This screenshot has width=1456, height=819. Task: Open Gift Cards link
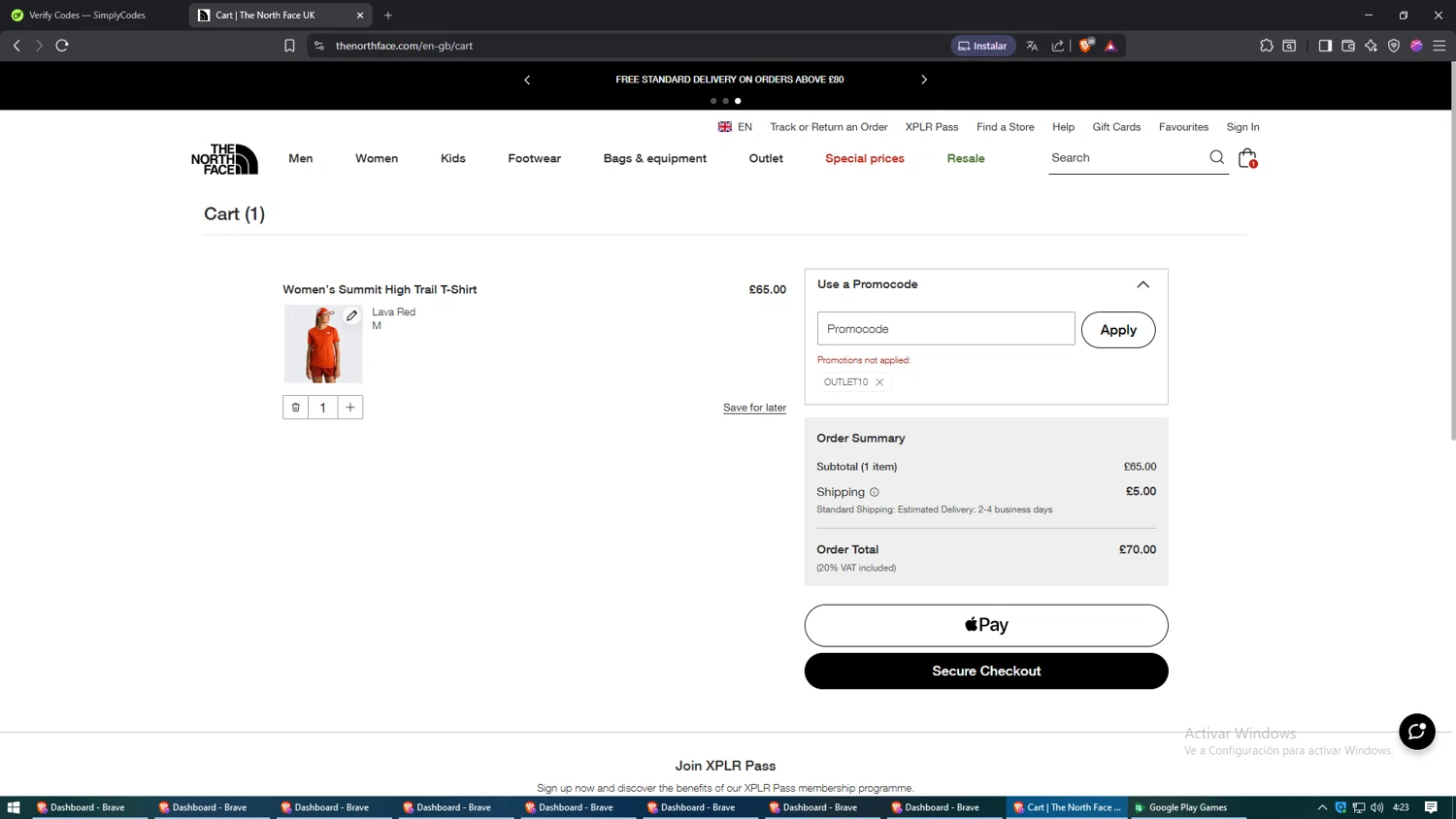(1116, 127)
